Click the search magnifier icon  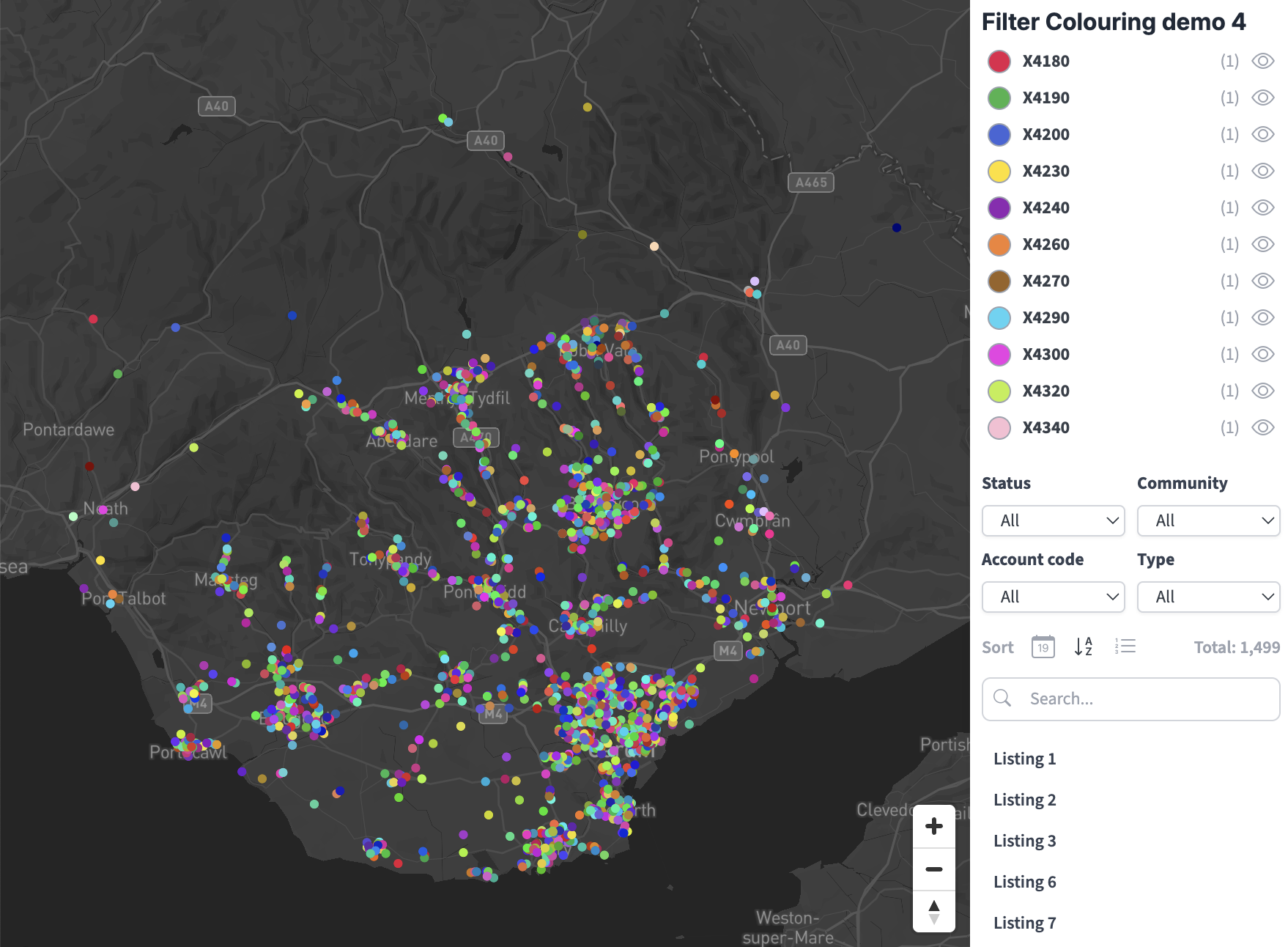(1002, 699)
